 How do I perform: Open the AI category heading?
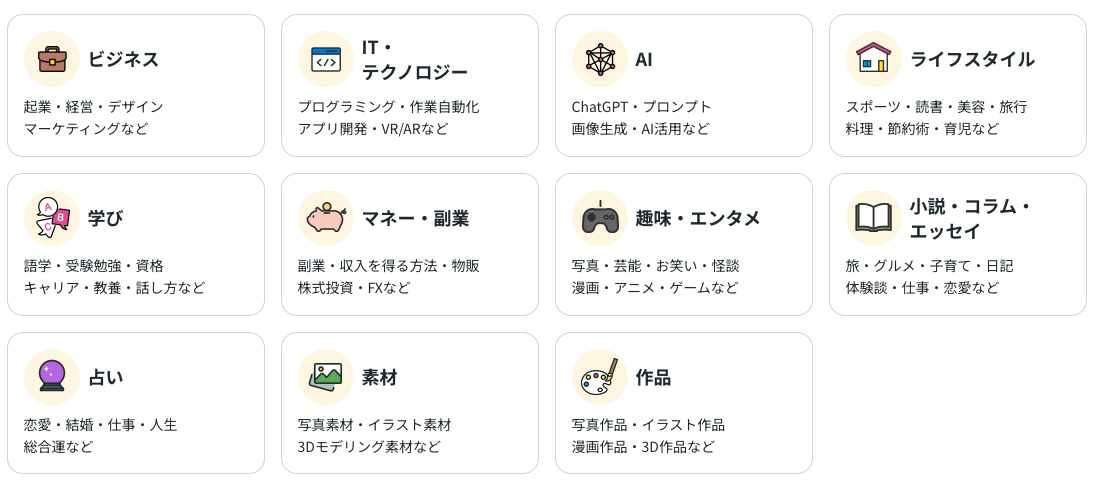644,59
